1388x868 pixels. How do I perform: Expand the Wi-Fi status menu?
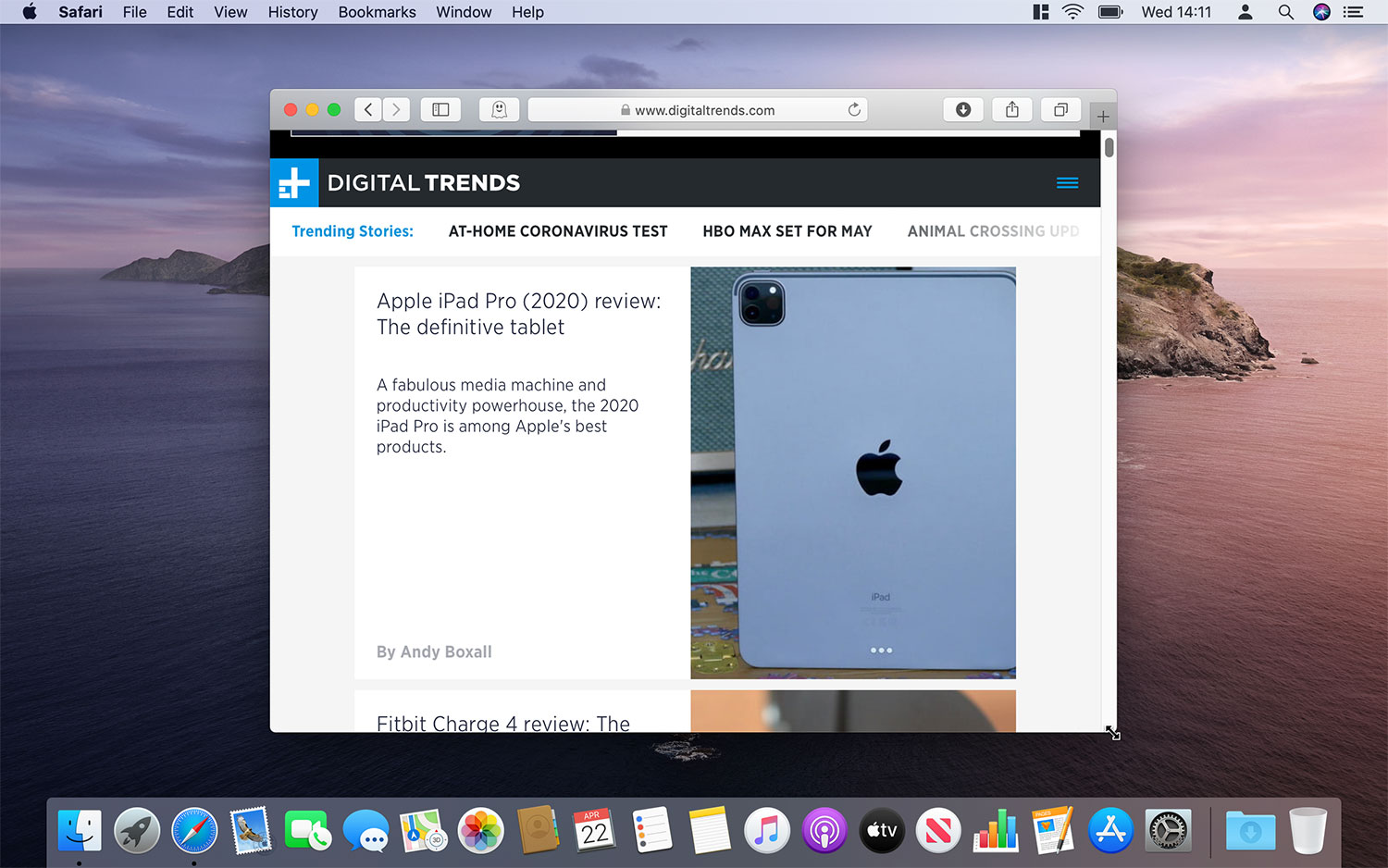(1072, 12)
